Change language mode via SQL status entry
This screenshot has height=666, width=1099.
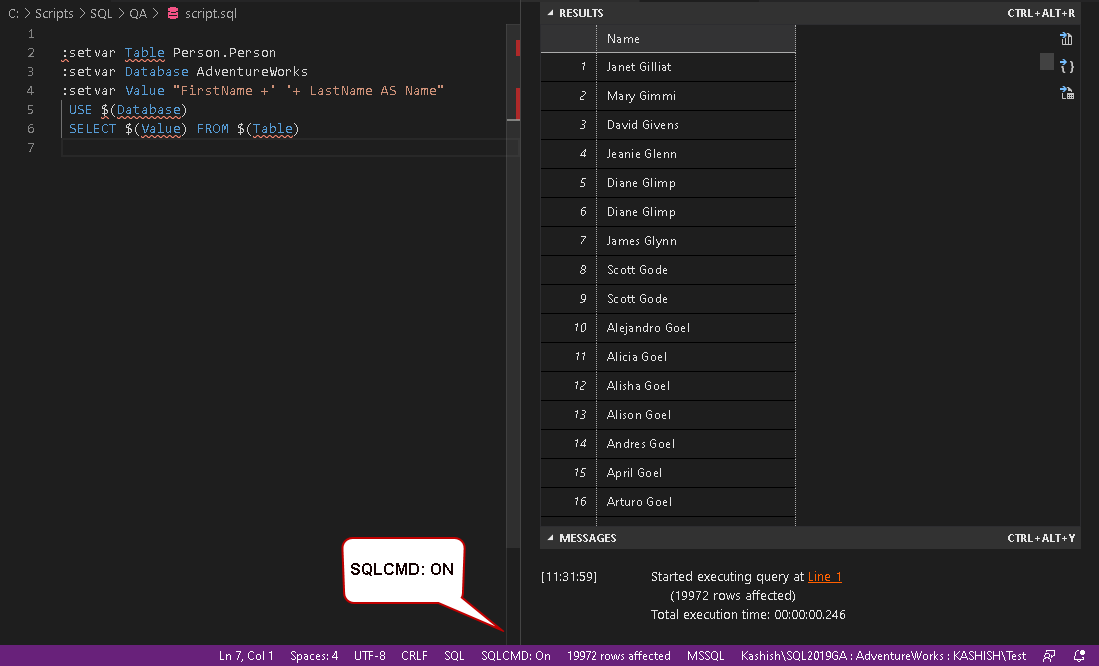[454, 655]
